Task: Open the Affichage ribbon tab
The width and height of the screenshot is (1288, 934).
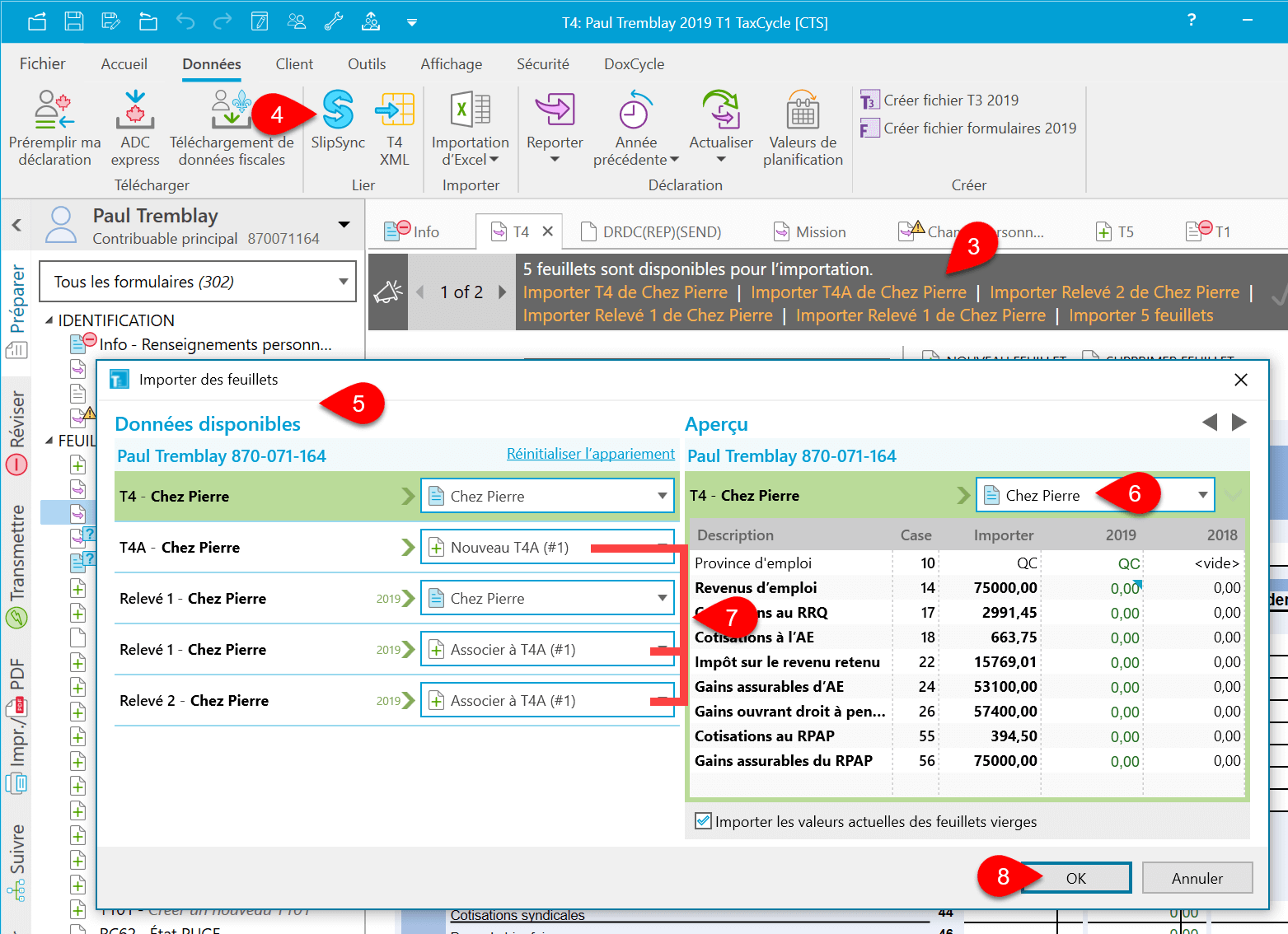Action: tap(451, 64)
